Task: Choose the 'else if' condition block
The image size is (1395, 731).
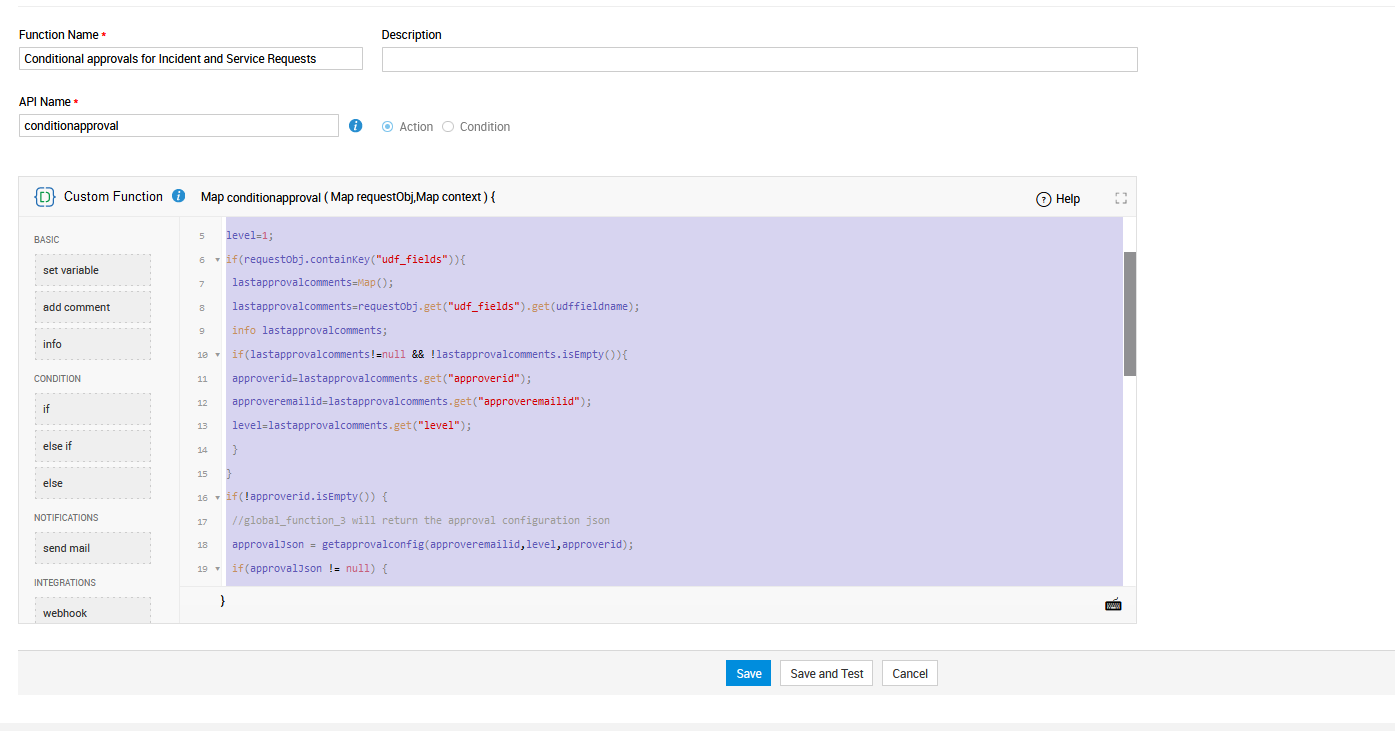Action: click(x=92, y=446)
